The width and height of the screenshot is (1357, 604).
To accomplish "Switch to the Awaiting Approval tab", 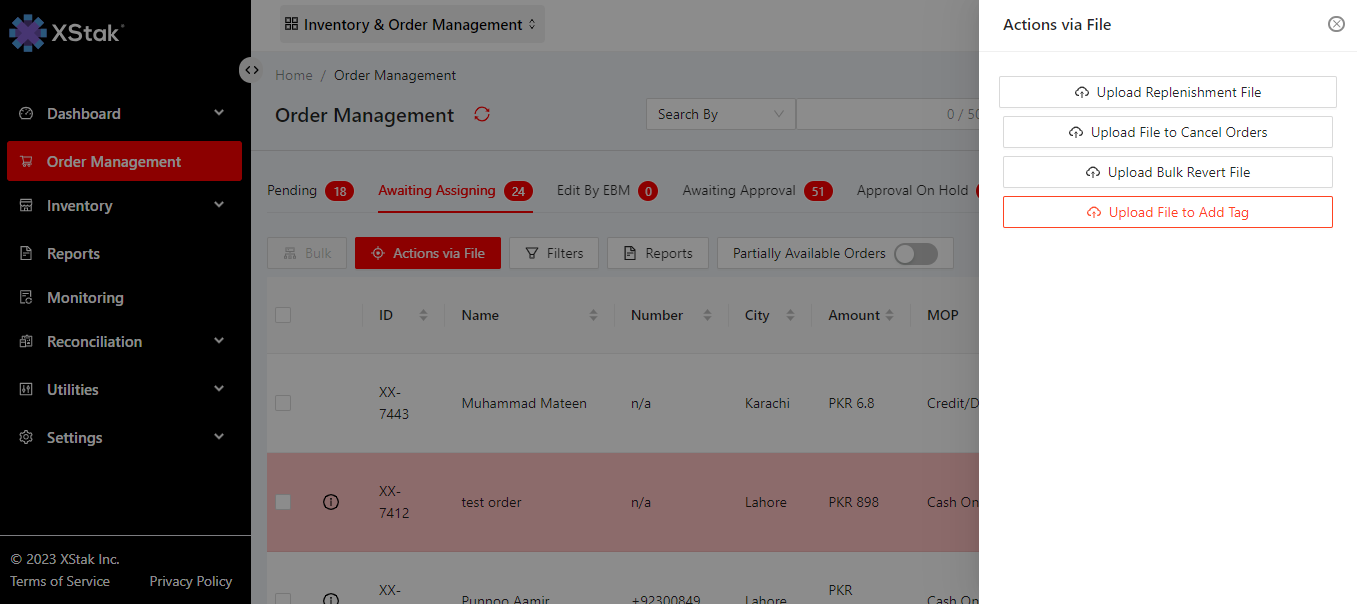I will 739,190.
